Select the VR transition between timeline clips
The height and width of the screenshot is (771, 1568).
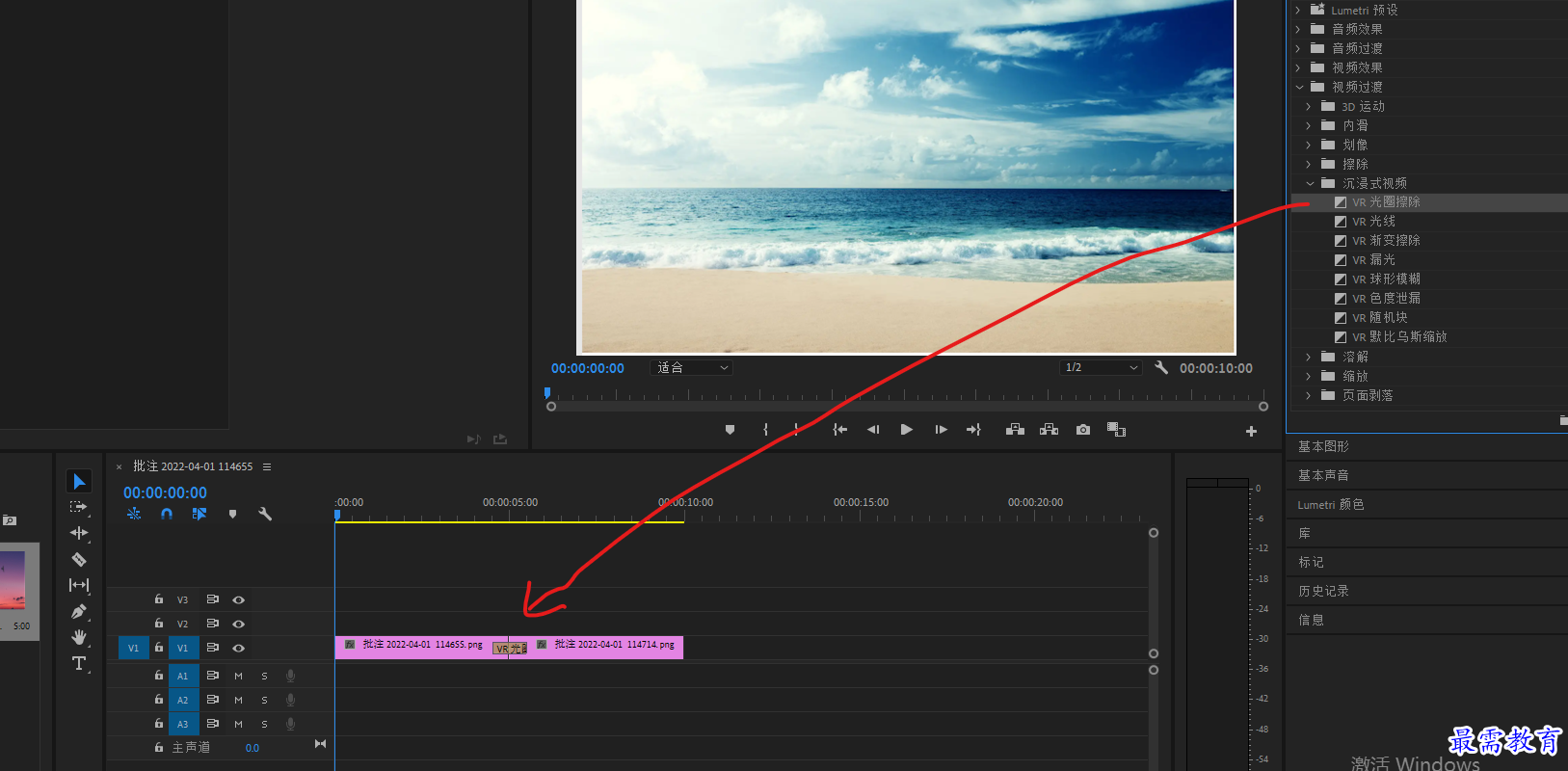[510, 649]
